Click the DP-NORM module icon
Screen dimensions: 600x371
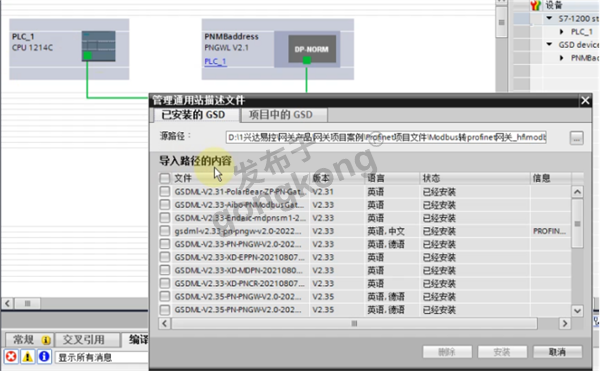(x=312, y=49)
